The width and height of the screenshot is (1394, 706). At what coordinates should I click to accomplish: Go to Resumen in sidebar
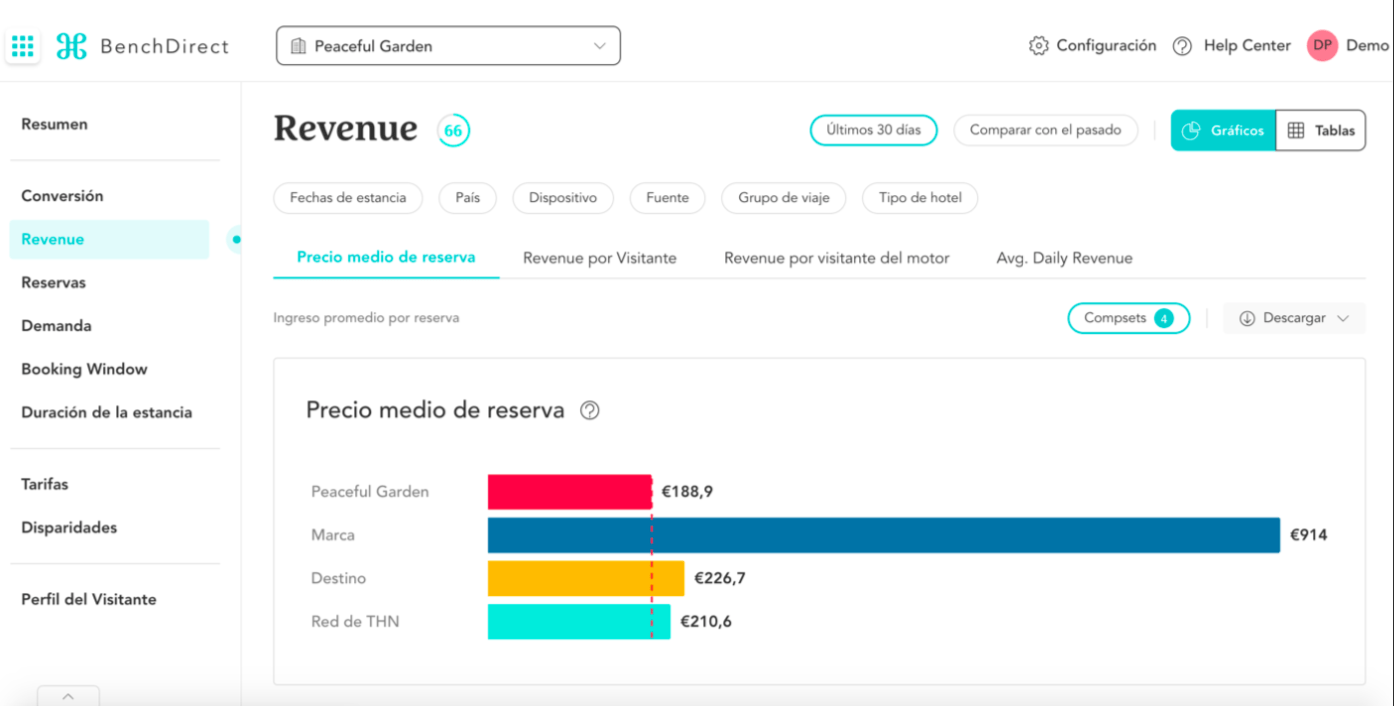click(55, 124)
